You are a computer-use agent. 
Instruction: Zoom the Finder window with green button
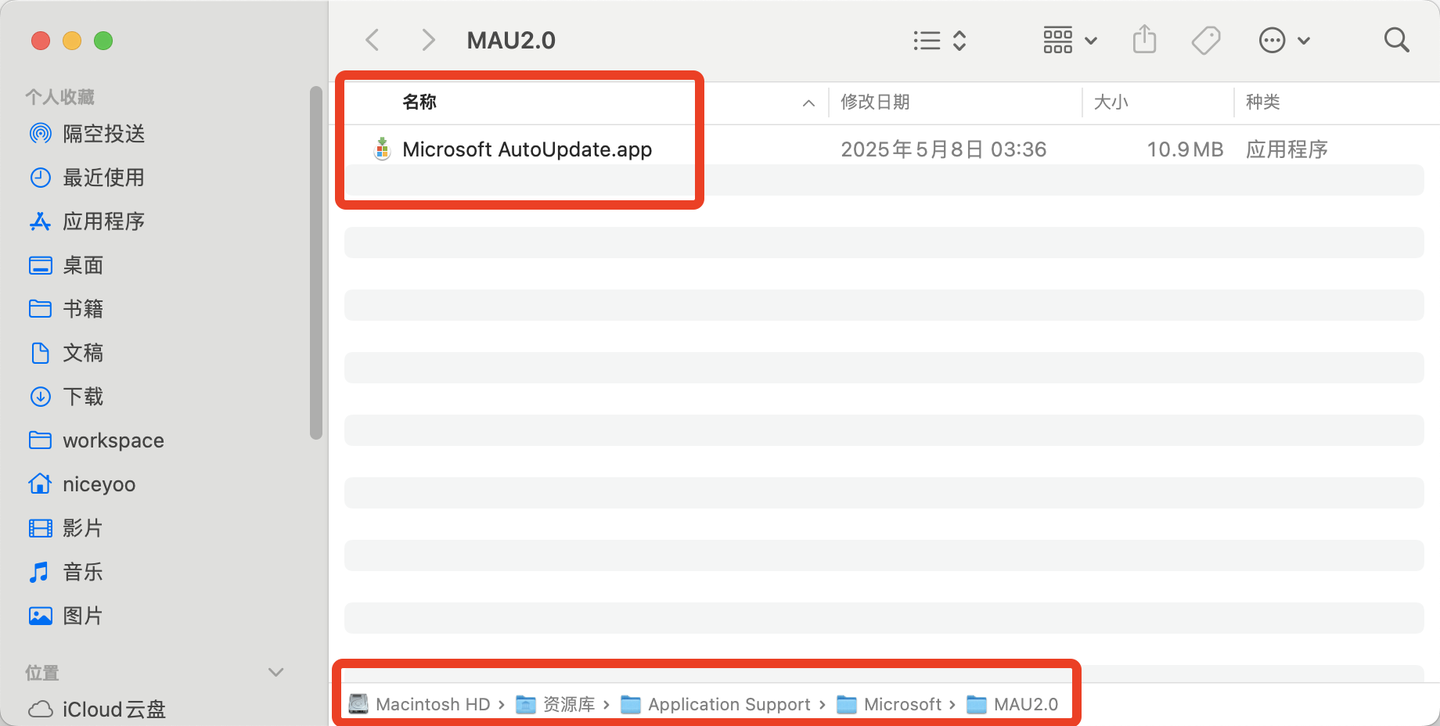103,41
